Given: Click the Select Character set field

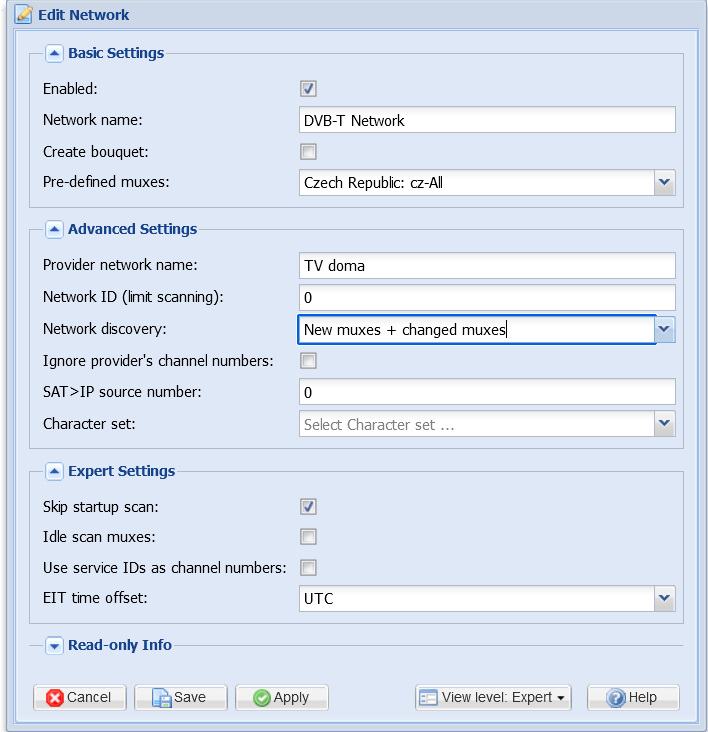Looking at the screenshot, I should pos(477,424).
